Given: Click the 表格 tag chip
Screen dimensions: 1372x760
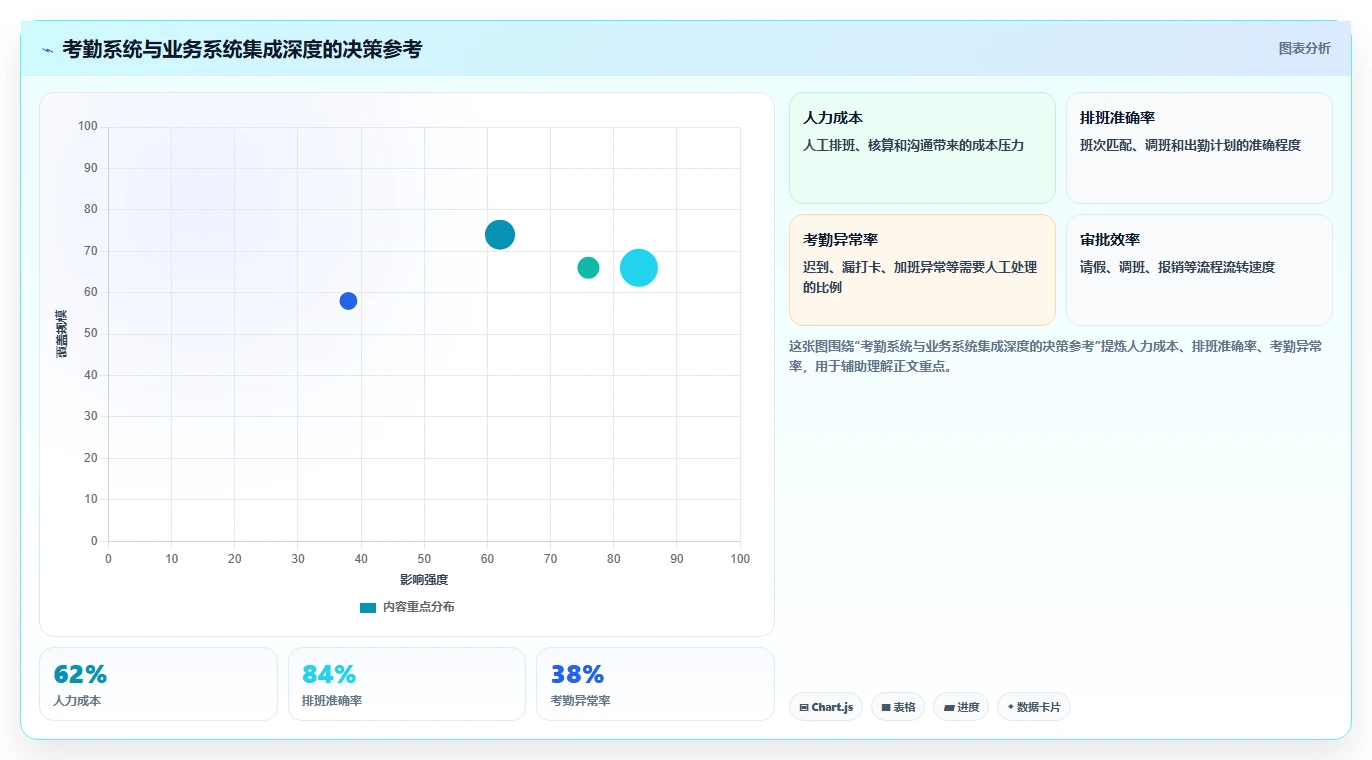Looking at the screenshot, I should pyautogui.click(x=898, y=707).
